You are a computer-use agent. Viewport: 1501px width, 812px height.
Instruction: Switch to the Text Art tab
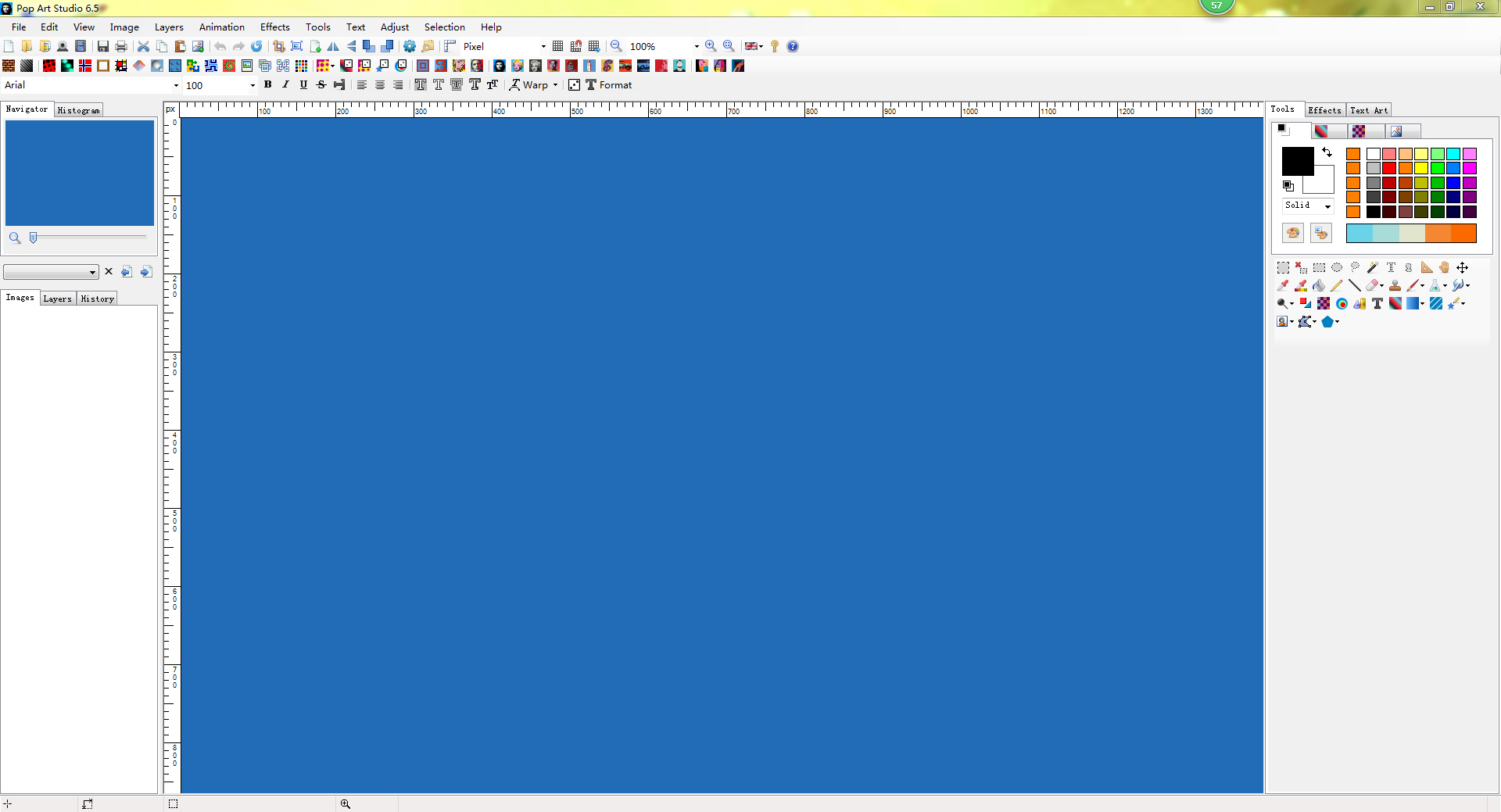[1369, 110]
